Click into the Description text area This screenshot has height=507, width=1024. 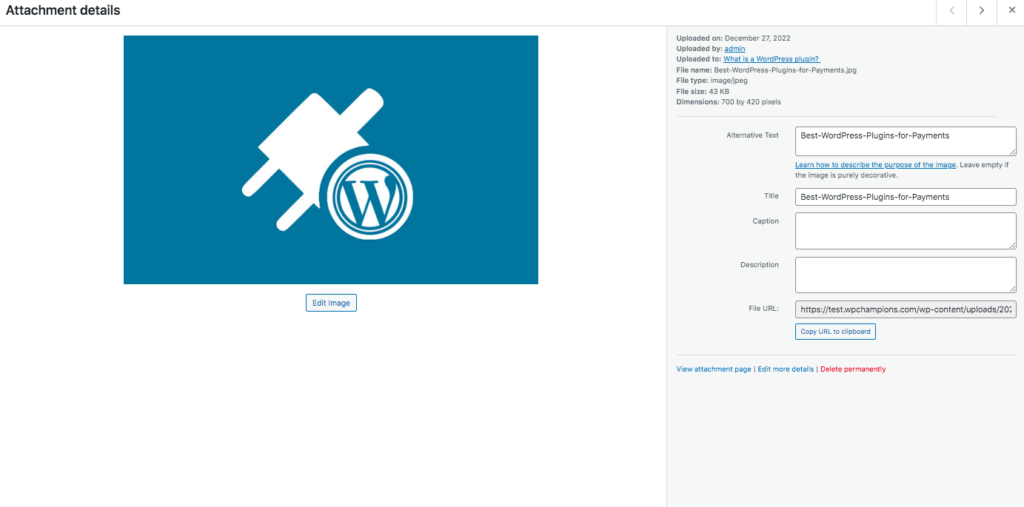coord(905,274)
